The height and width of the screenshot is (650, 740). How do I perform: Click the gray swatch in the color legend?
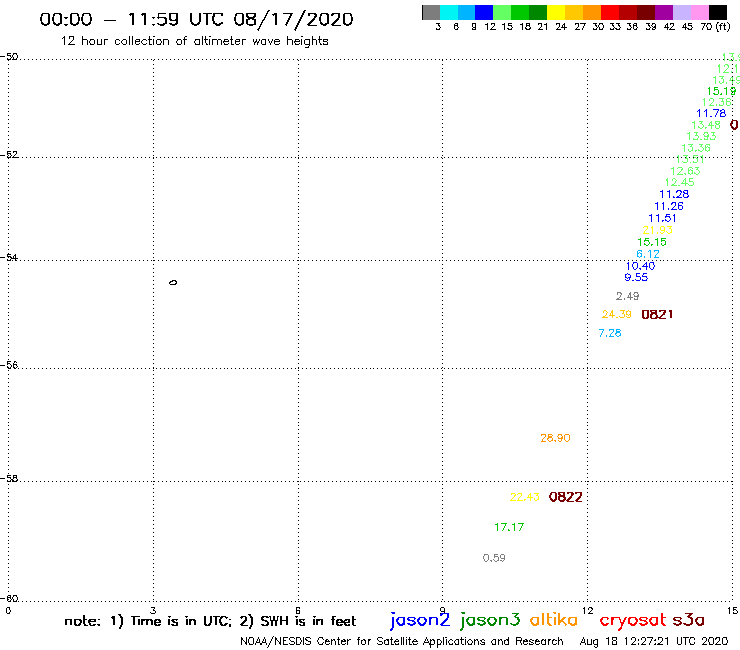[x=431, y=12]
